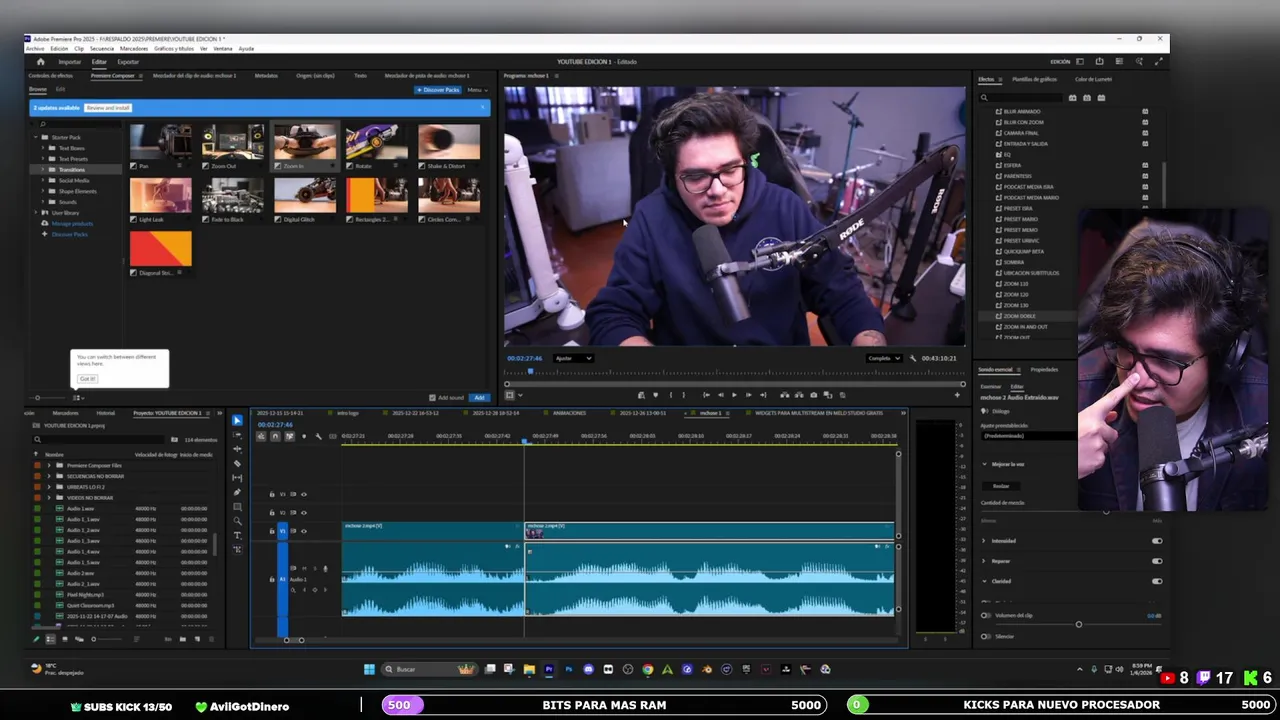Open the Ajustar zoom dropdown
This screenshot has width=1280, height=720.
573,358
